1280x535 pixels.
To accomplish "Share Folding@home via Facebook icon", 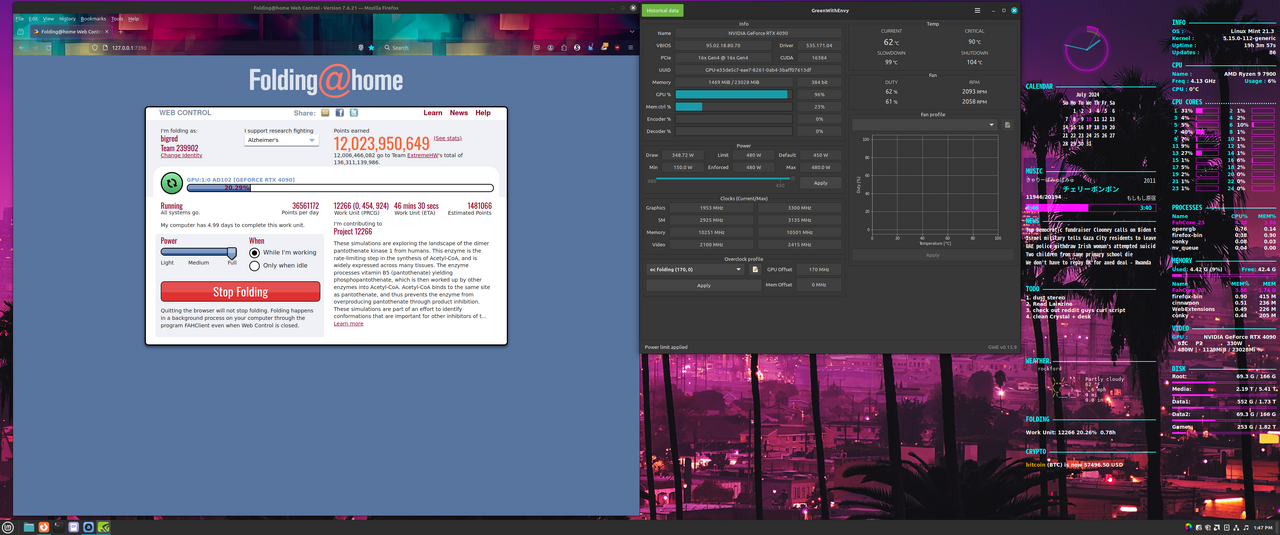I will click(340, 113).
